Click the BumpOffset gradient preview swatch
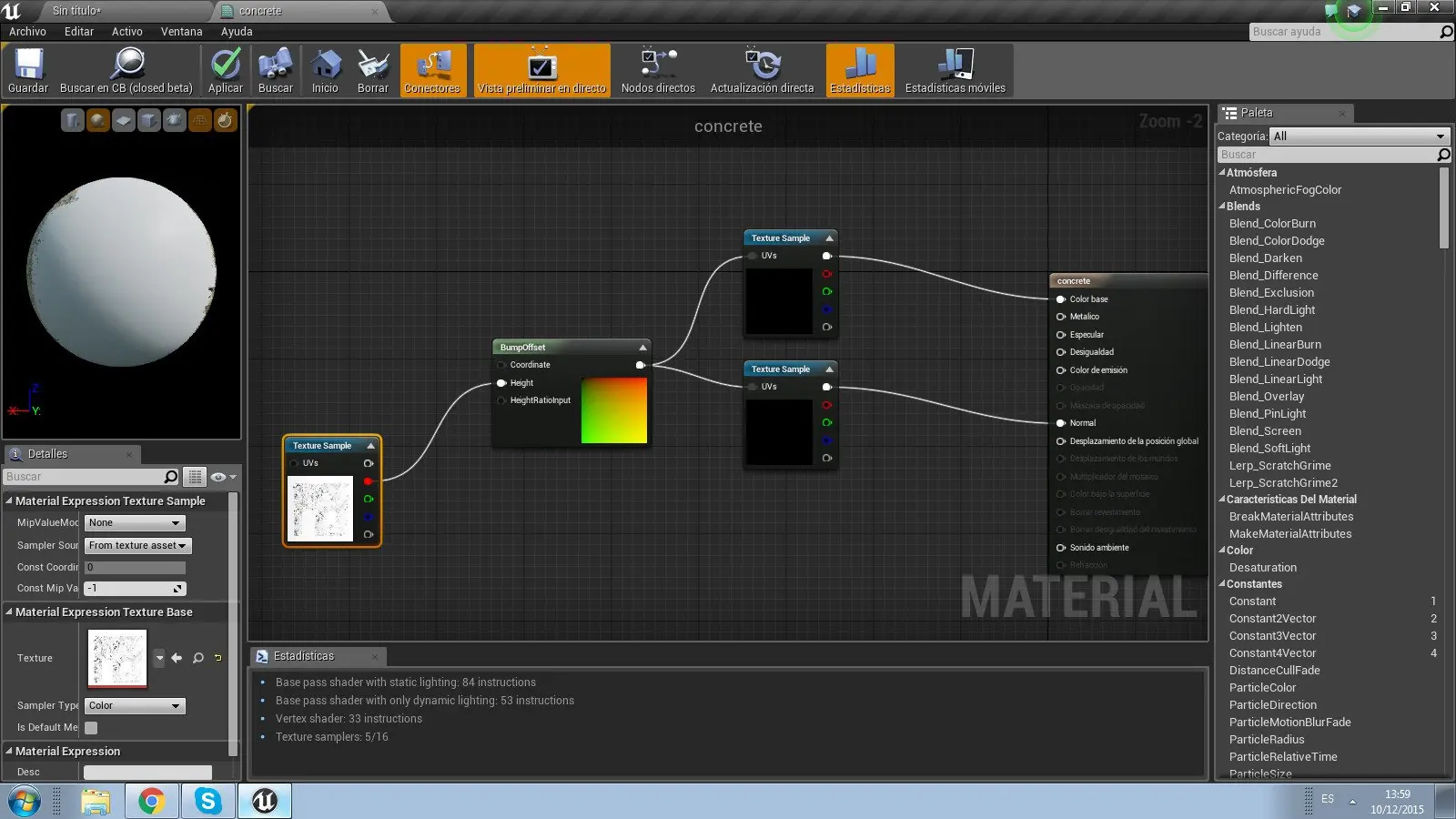 (x=614, y=410)
